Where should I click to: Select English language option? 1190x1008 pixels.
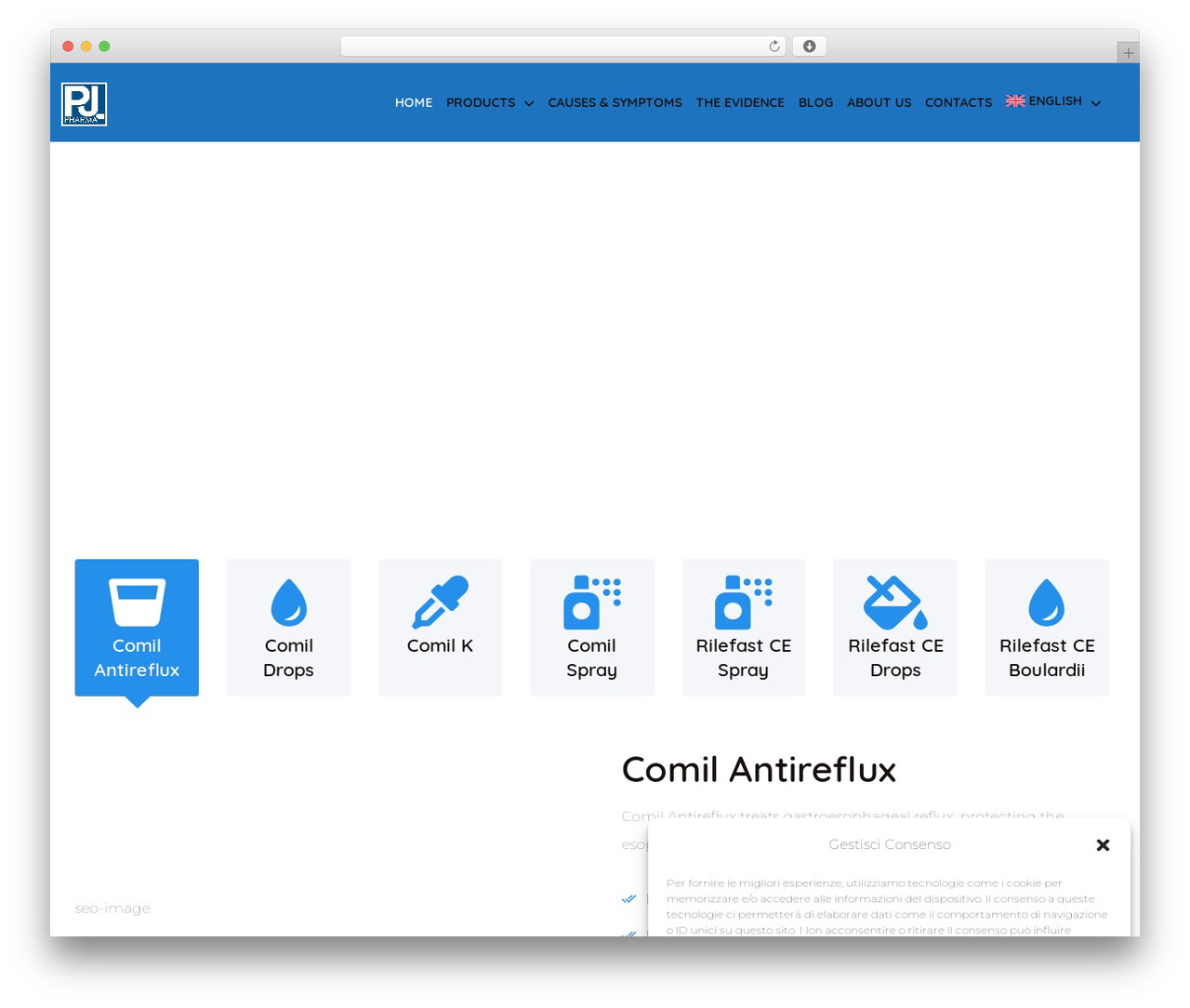[x=1055, y=100]
